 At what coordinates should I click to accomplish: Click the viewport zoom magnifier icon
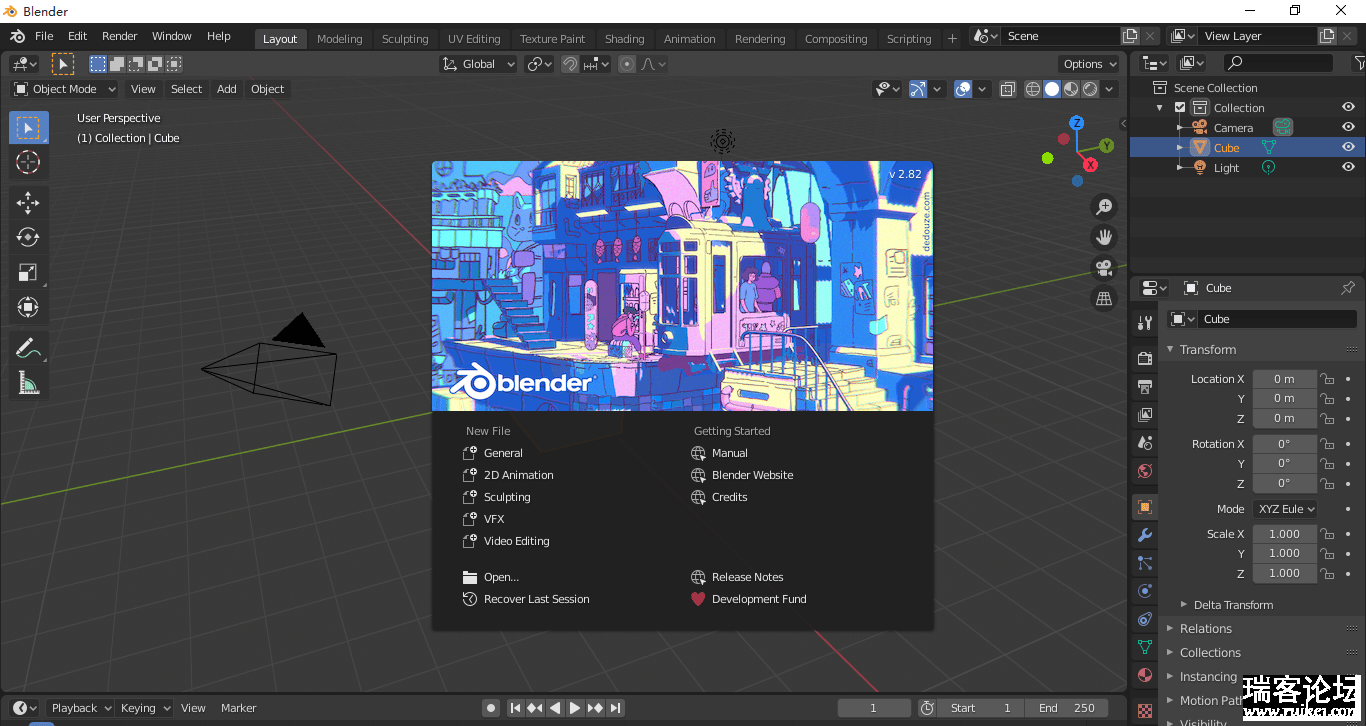click(x=1104, y=207)
